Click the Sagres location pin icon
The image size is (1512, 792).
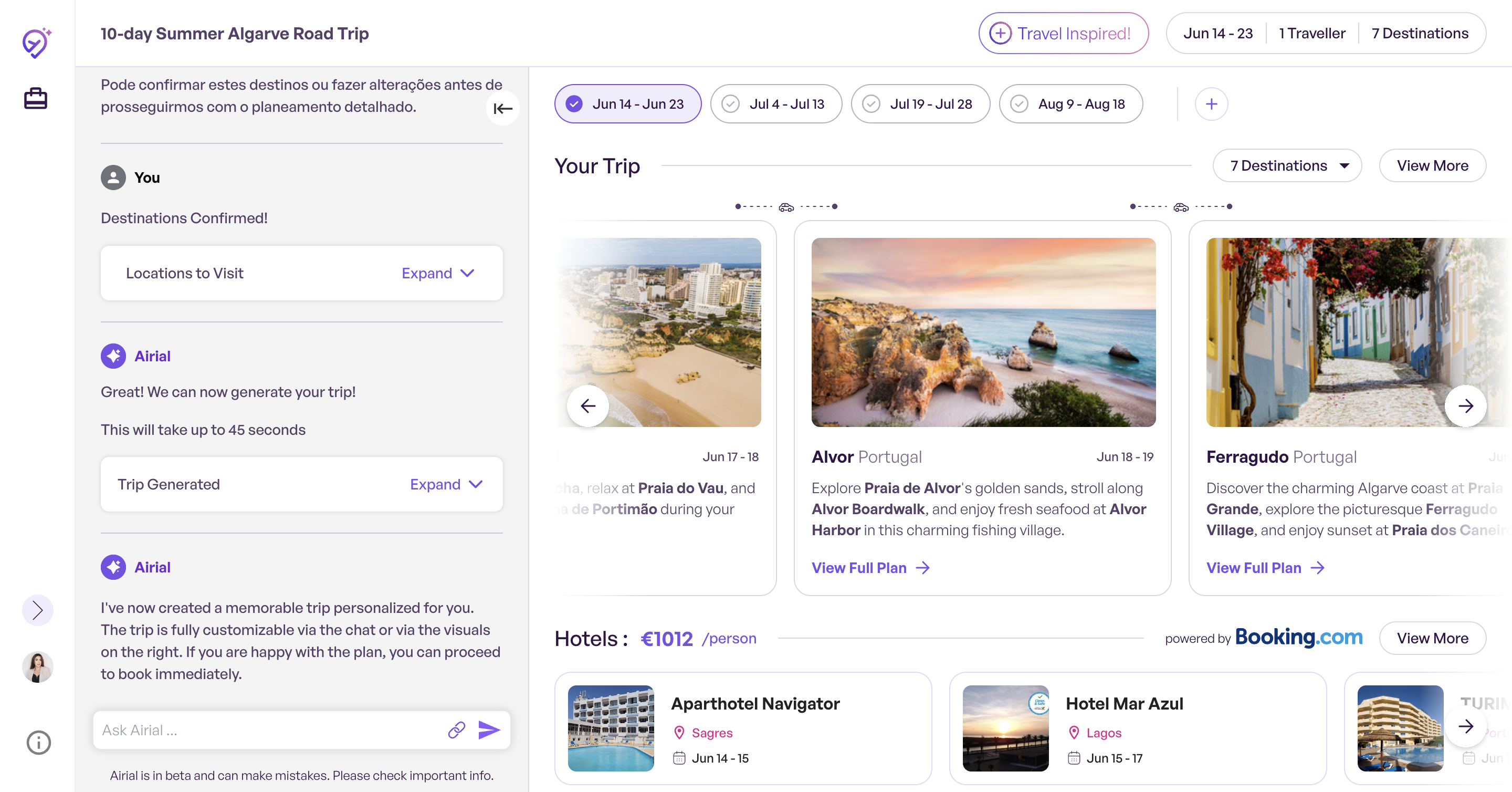click(x=679, y=733)
